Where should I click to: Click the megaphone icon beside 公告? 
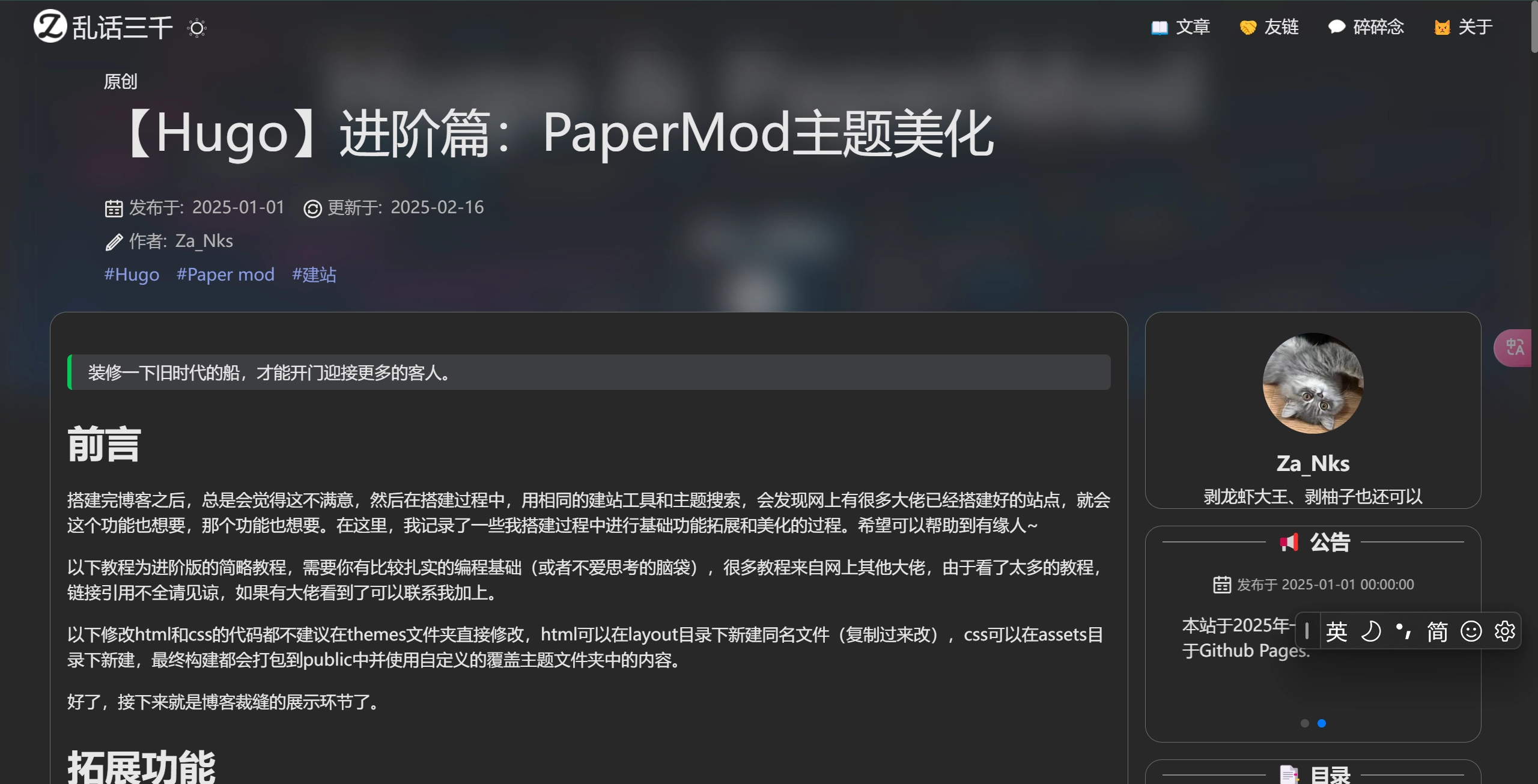click(x=1289, y=542)
